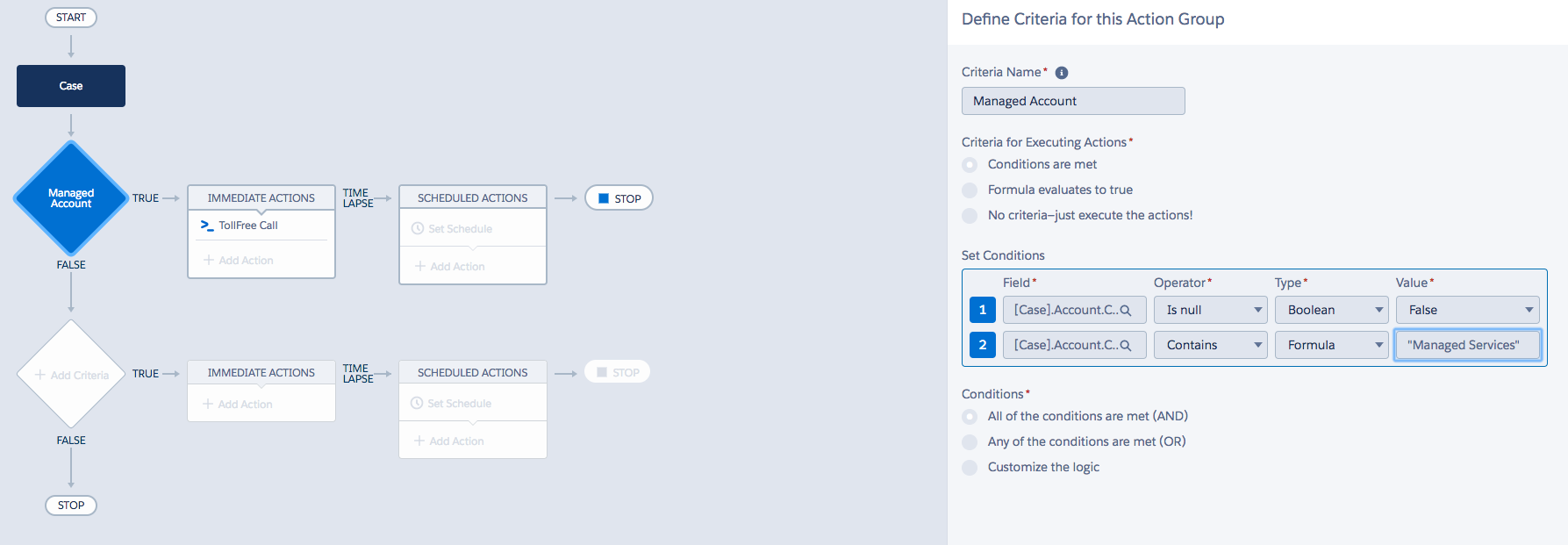Click the blue STOP square icon

click(x=604, y=198)
